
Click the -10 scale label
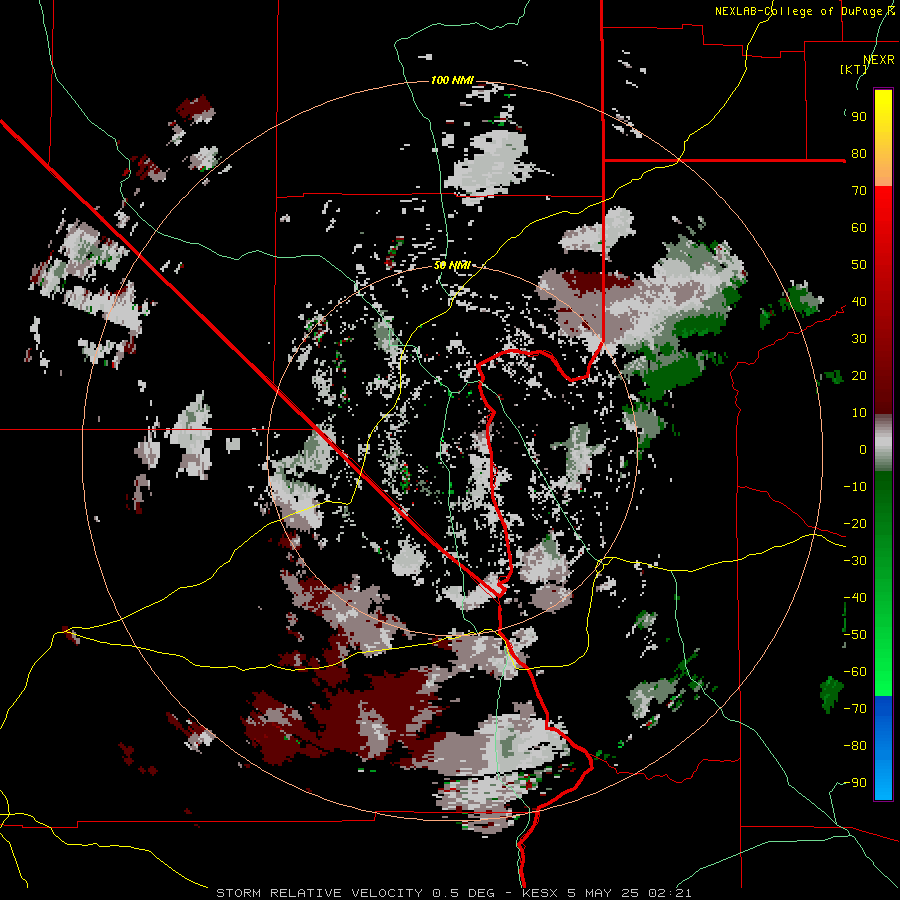[855, 487]
